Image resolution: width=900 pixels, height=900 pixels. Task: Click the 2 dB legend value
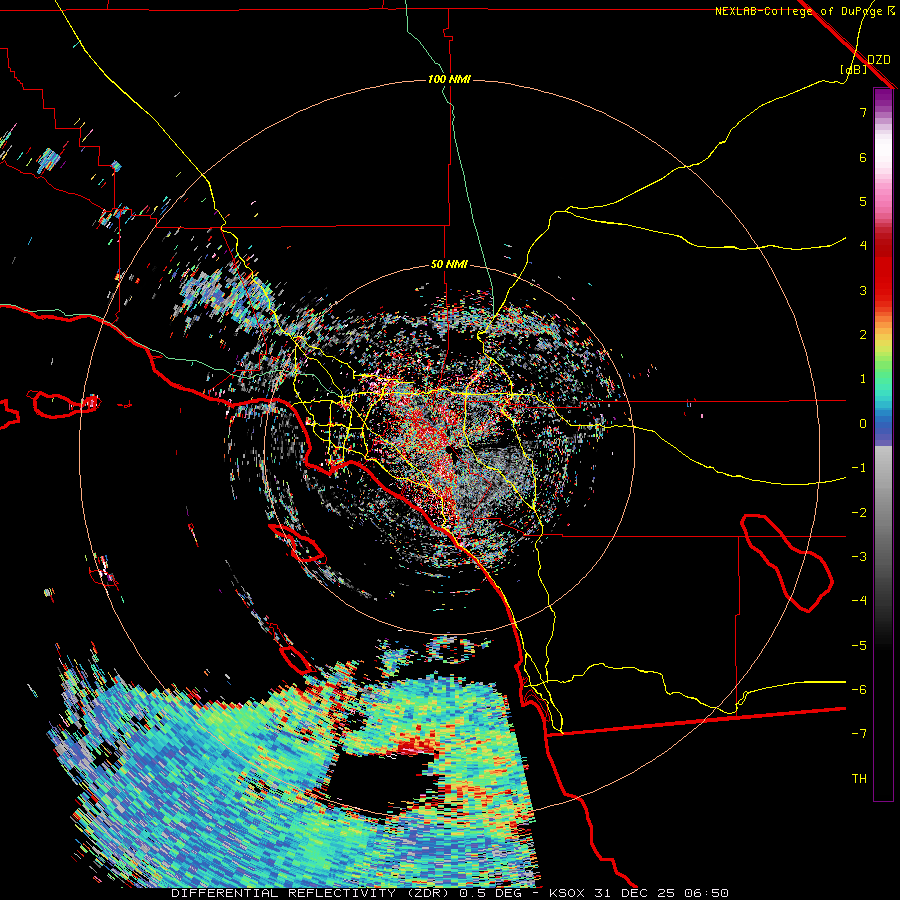tap(863, 335)
